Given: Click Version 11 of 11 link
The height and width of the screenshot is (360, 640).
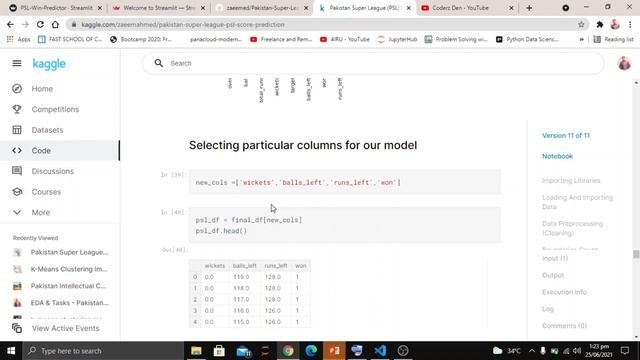Looking at the screenshot, I should coord(566,136).
